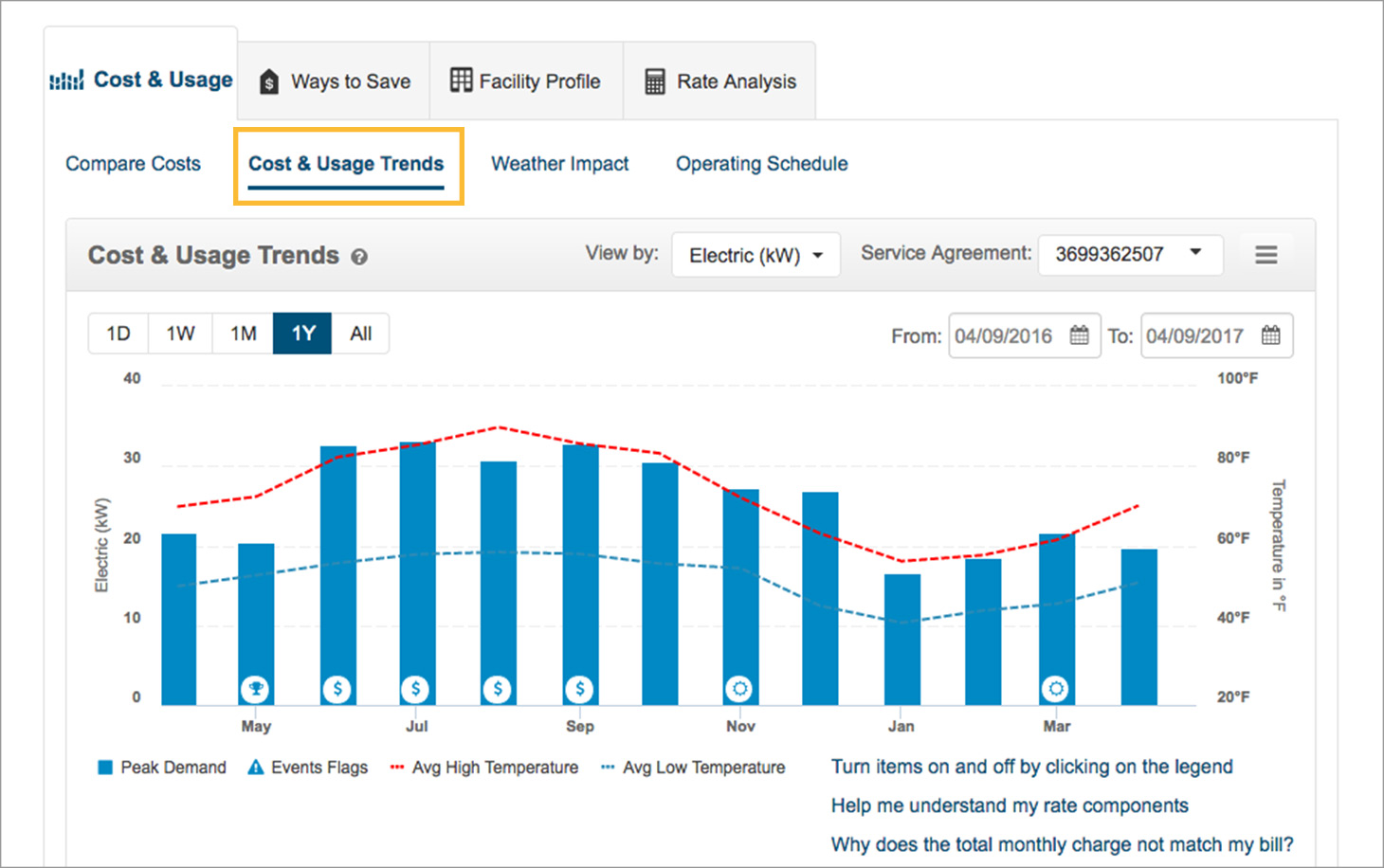Click the From date input field
The image size is (1384, 868).
pos(1005,336)
